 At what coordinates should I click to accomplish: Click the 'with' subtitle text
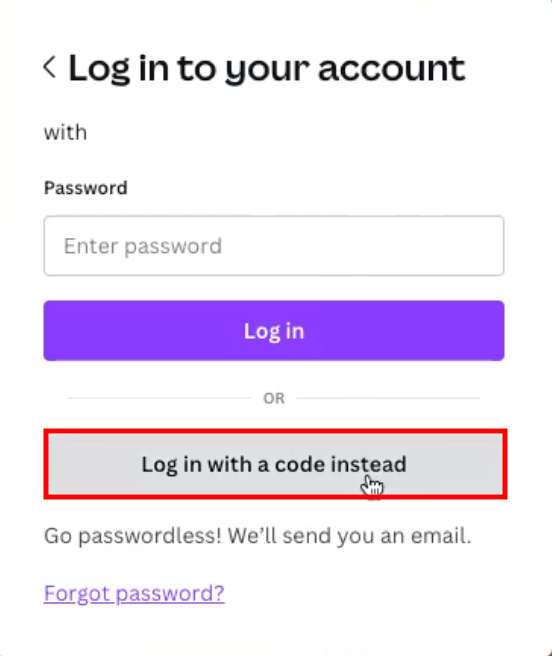65,133
